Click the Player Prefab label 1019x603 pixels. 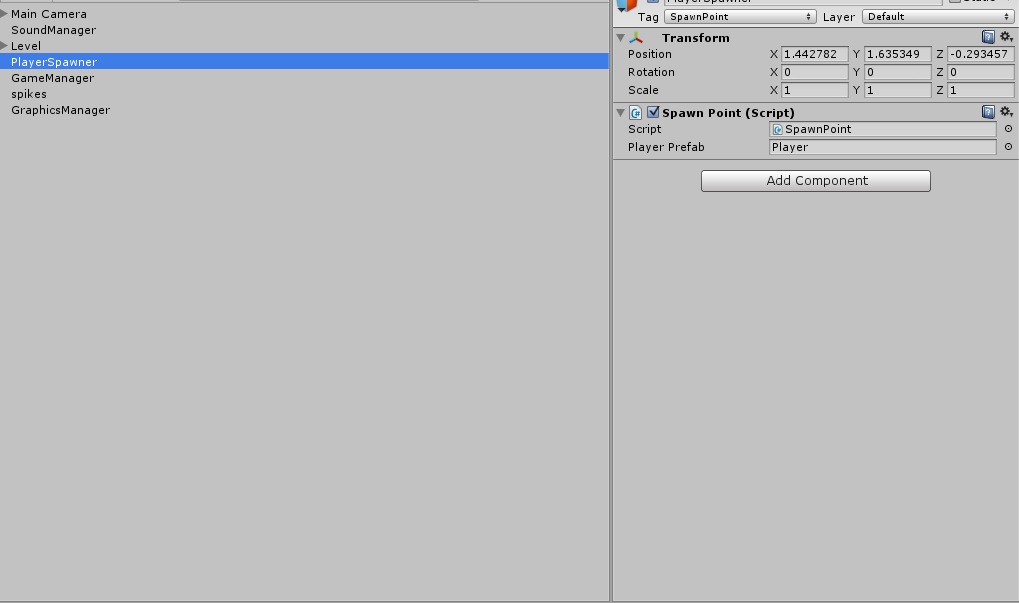665,148
